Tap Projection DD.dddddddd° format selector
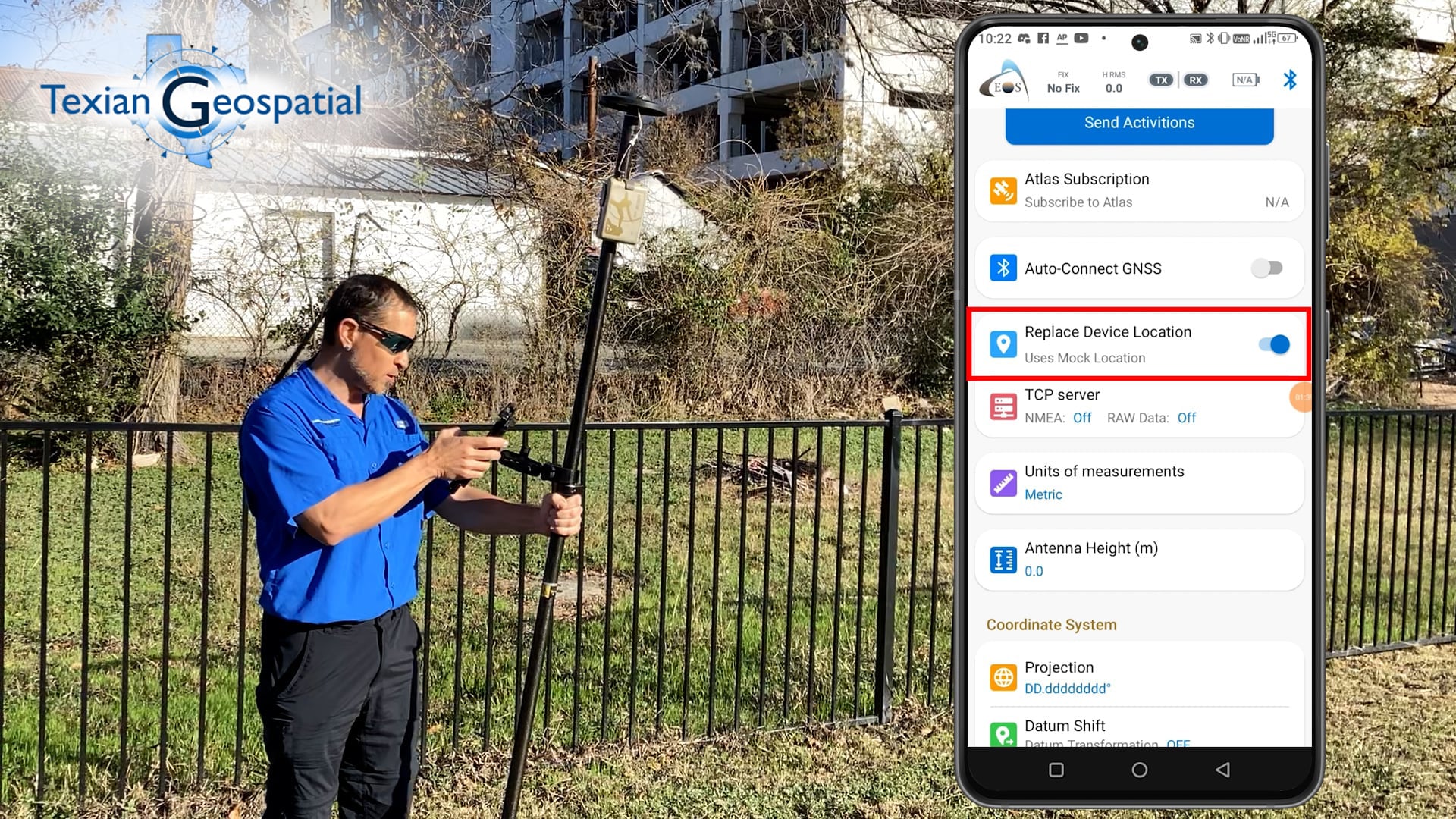 (1139, 676)
